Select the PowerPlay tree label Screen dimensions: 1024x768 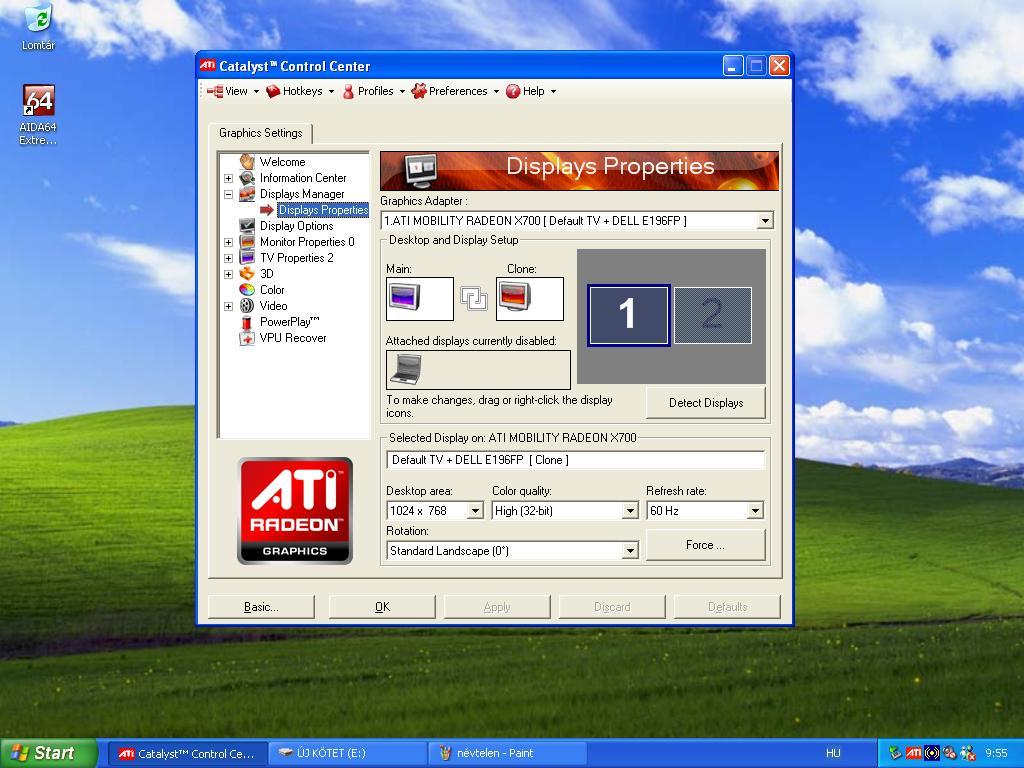(289, 322)
